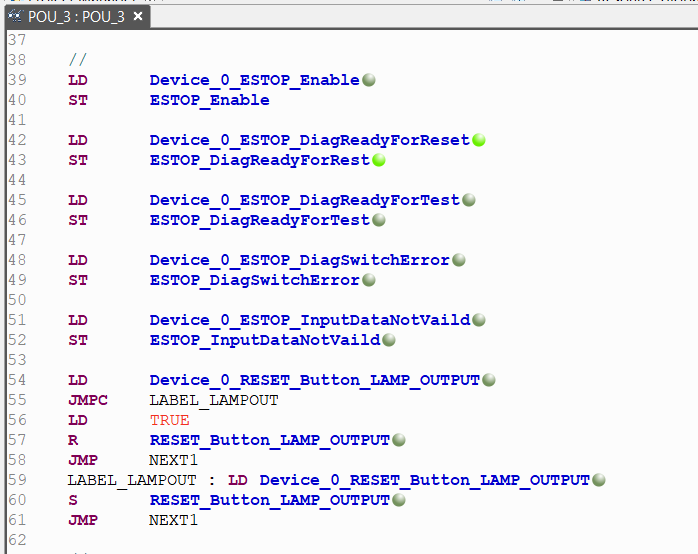
Task: Click the green indicator after Device_0_ESTOP_DiagReadyForReset
Action: (x=479, y=140)
